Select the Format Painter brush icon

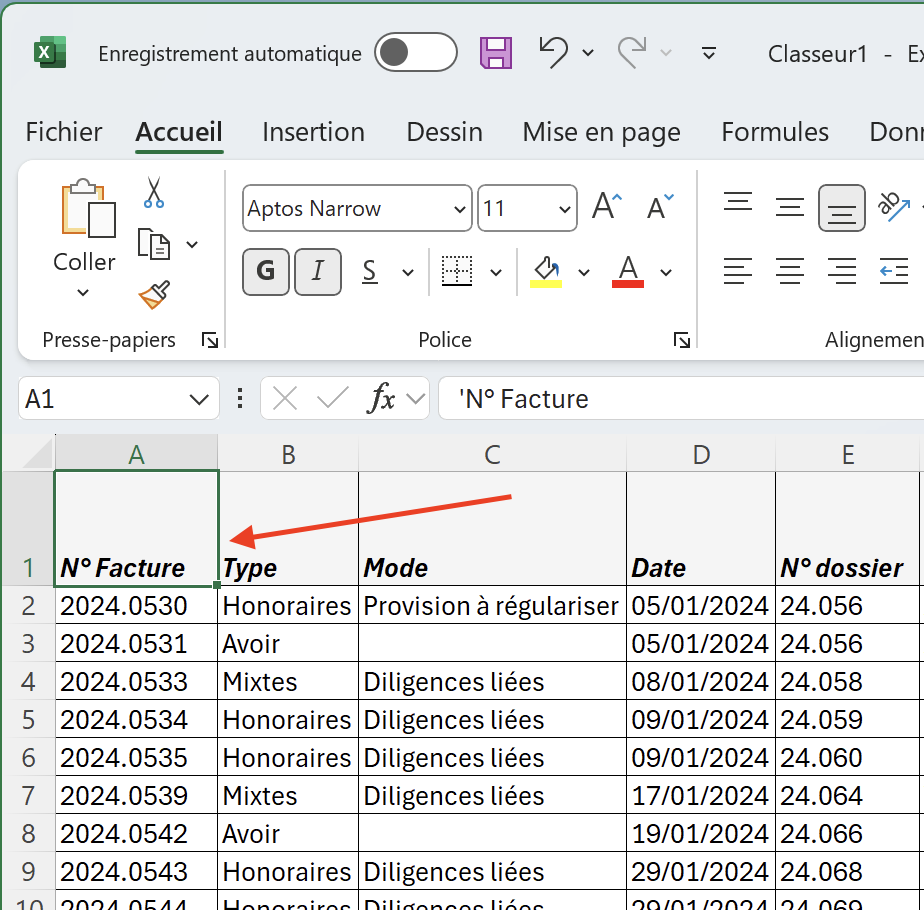[x=154, y=295]
